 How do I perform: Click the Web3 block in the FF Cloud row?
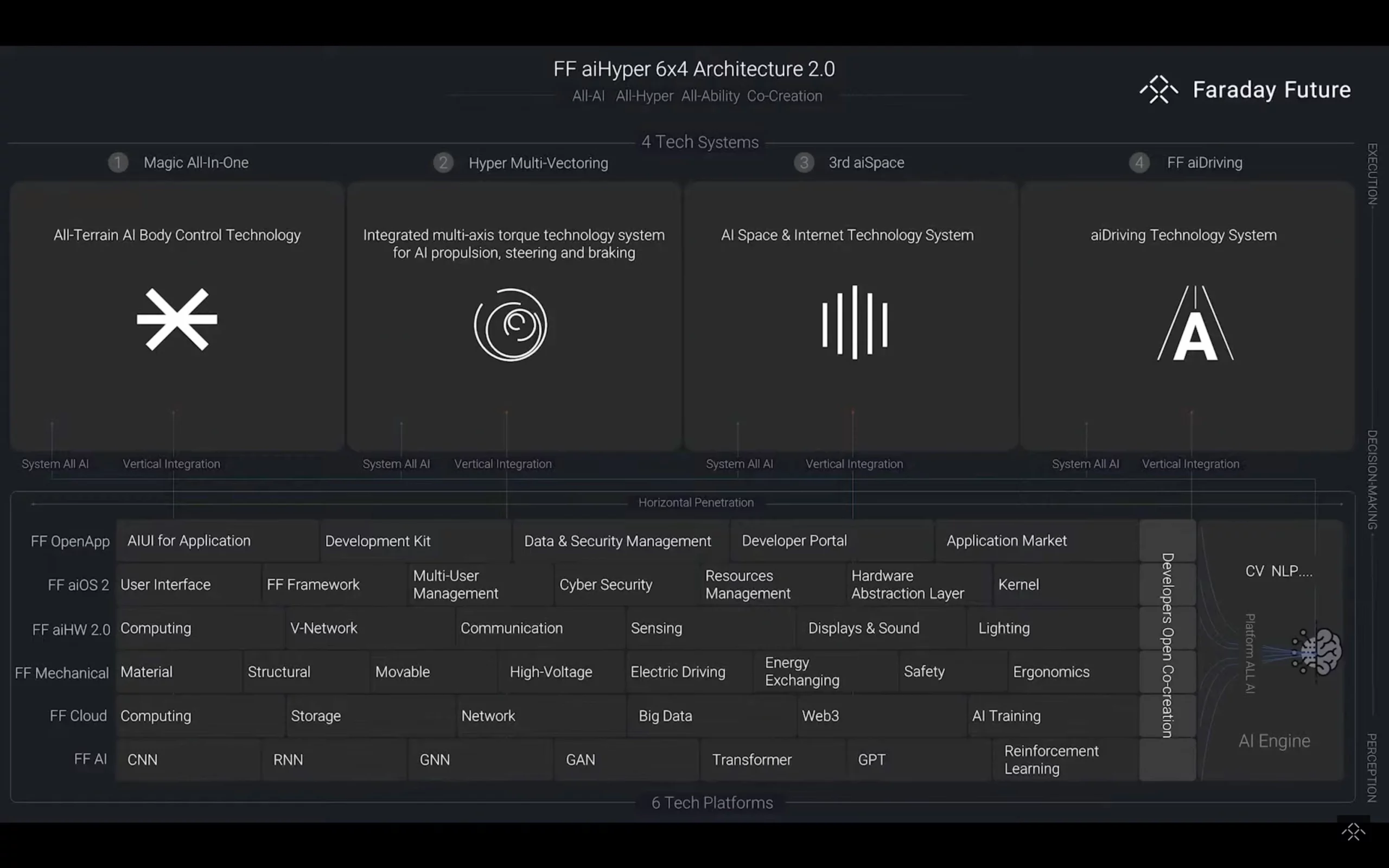881,716
